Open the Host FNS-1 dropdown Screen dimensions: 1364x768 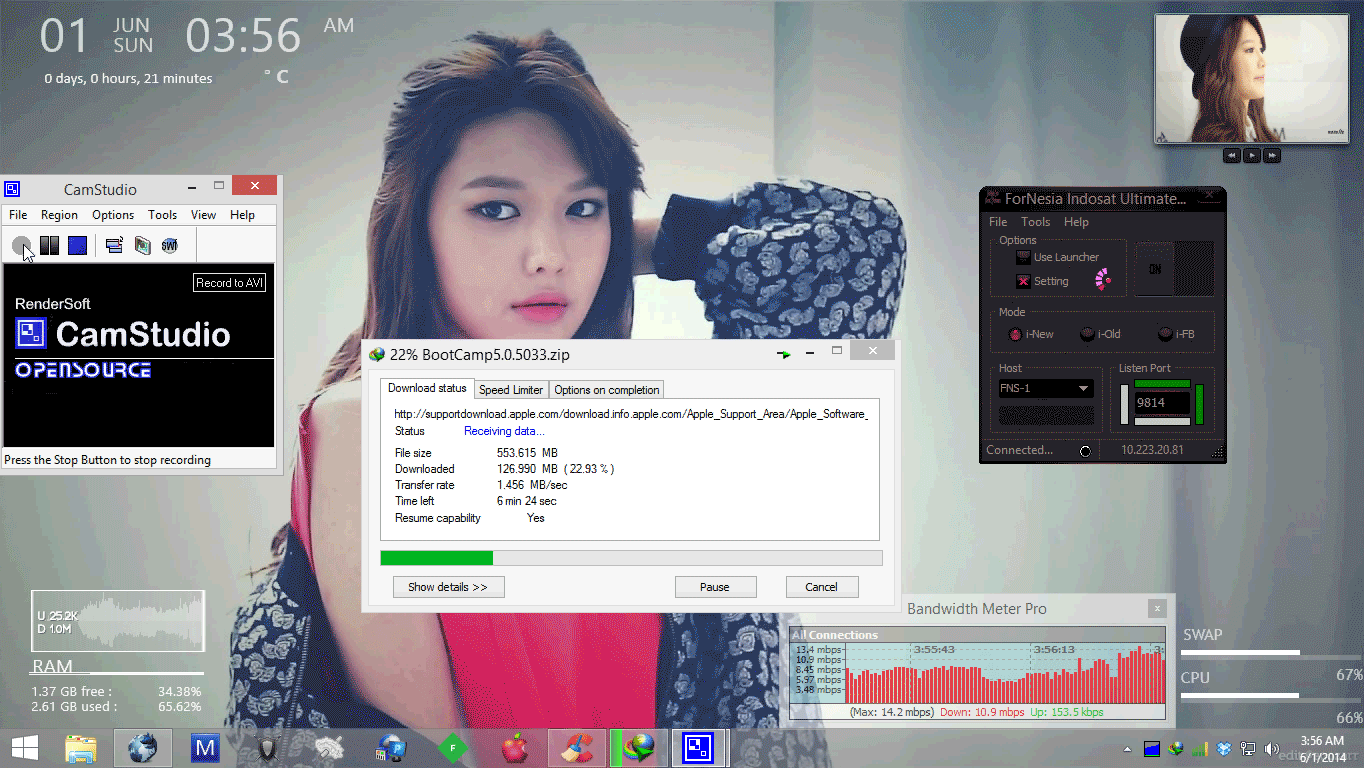1045,388
